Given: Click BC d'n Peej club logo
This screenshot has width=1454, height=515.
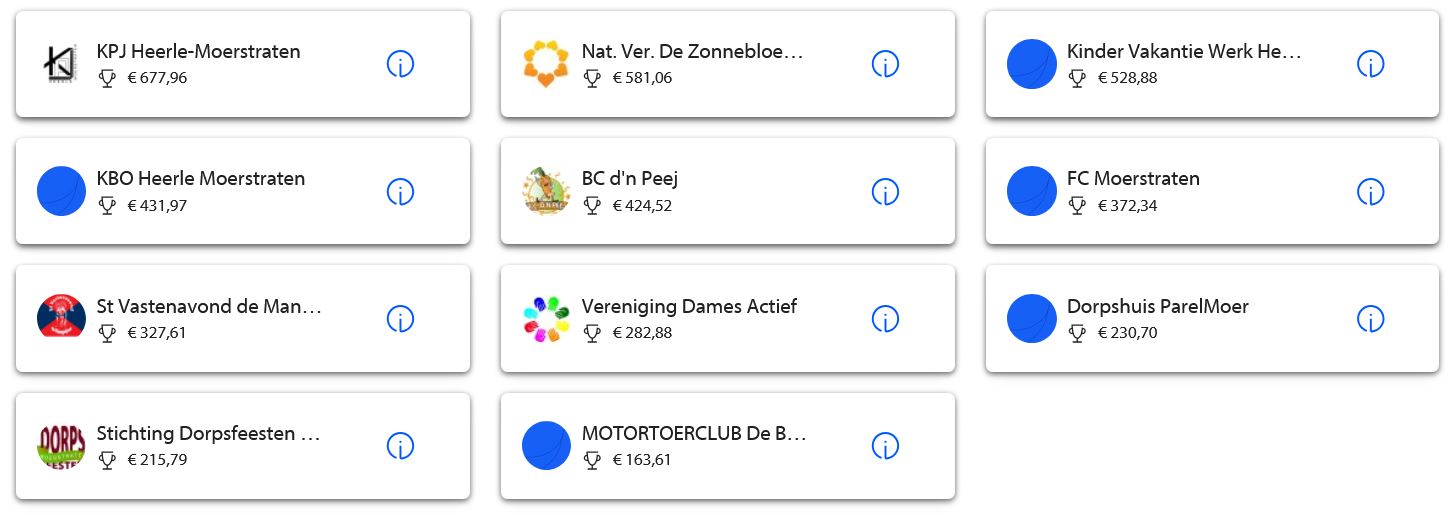Looking at the screenshot, I should coord(546,191).
